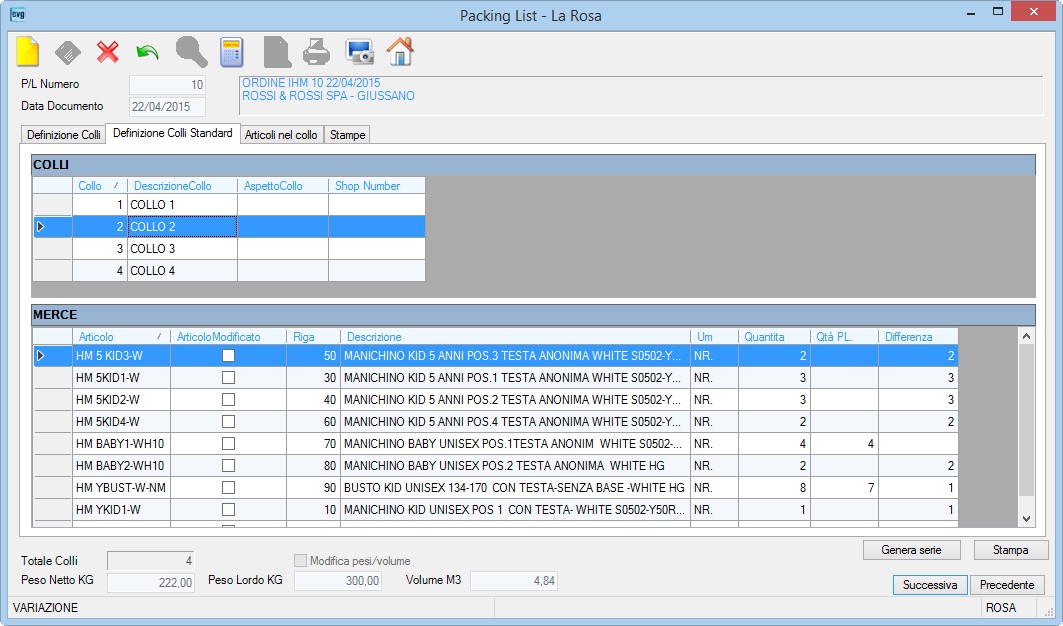The image size is (1063, 626).
Task: Open the magnifying glass search tool
Action: click(191, 52)
